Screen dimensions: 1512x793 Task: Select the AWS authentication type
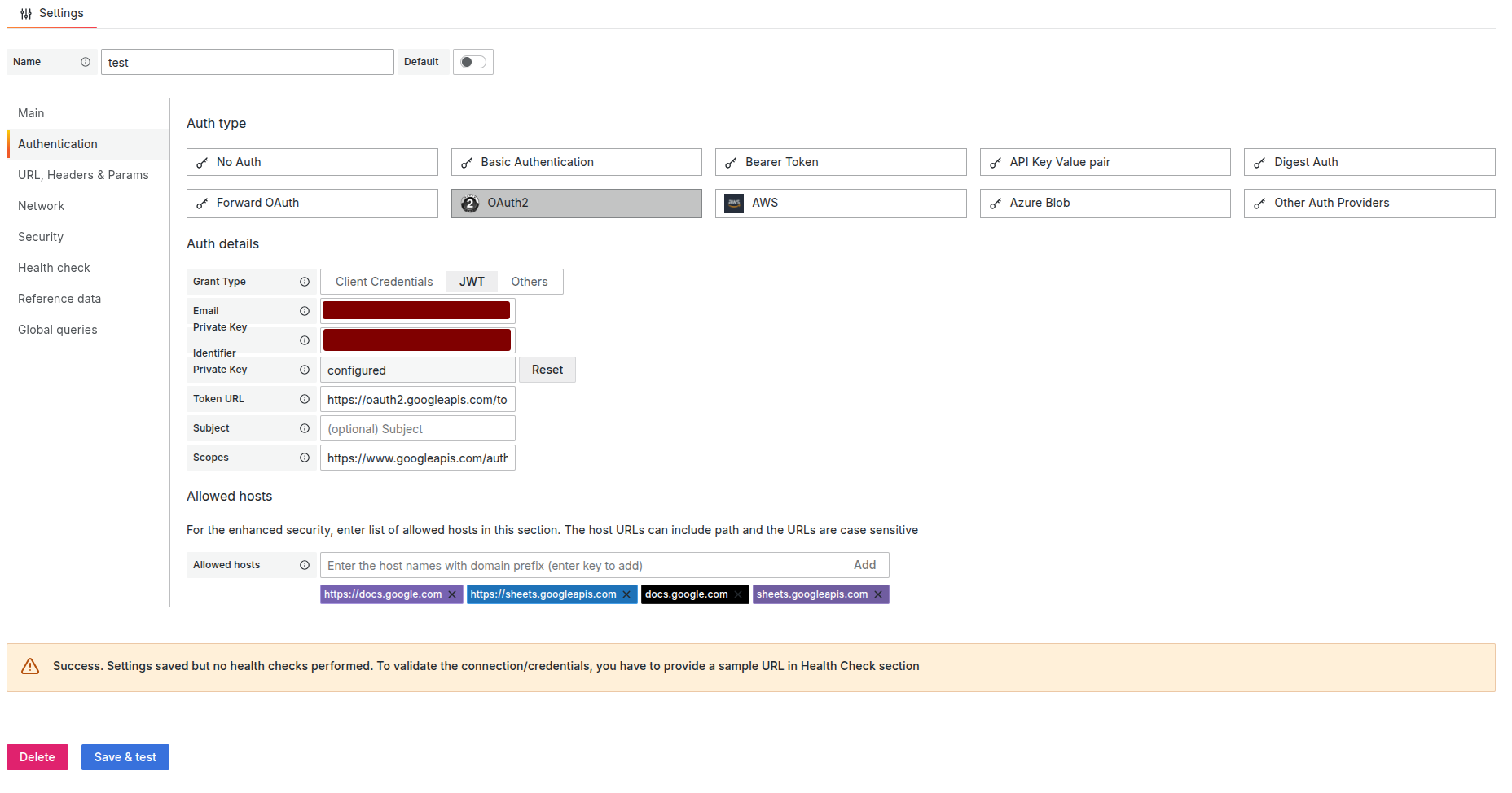tap(840, 203)
